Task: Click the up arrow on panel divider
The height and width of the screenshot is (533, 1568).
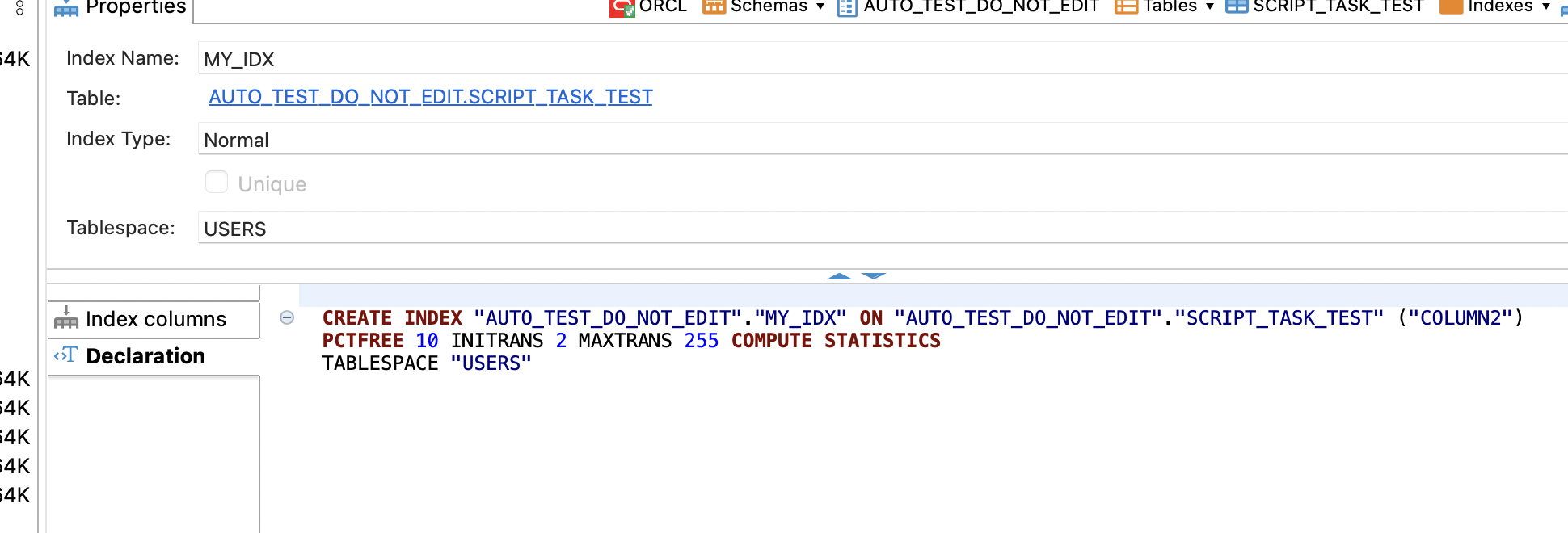Action: [x=840, y=276]
